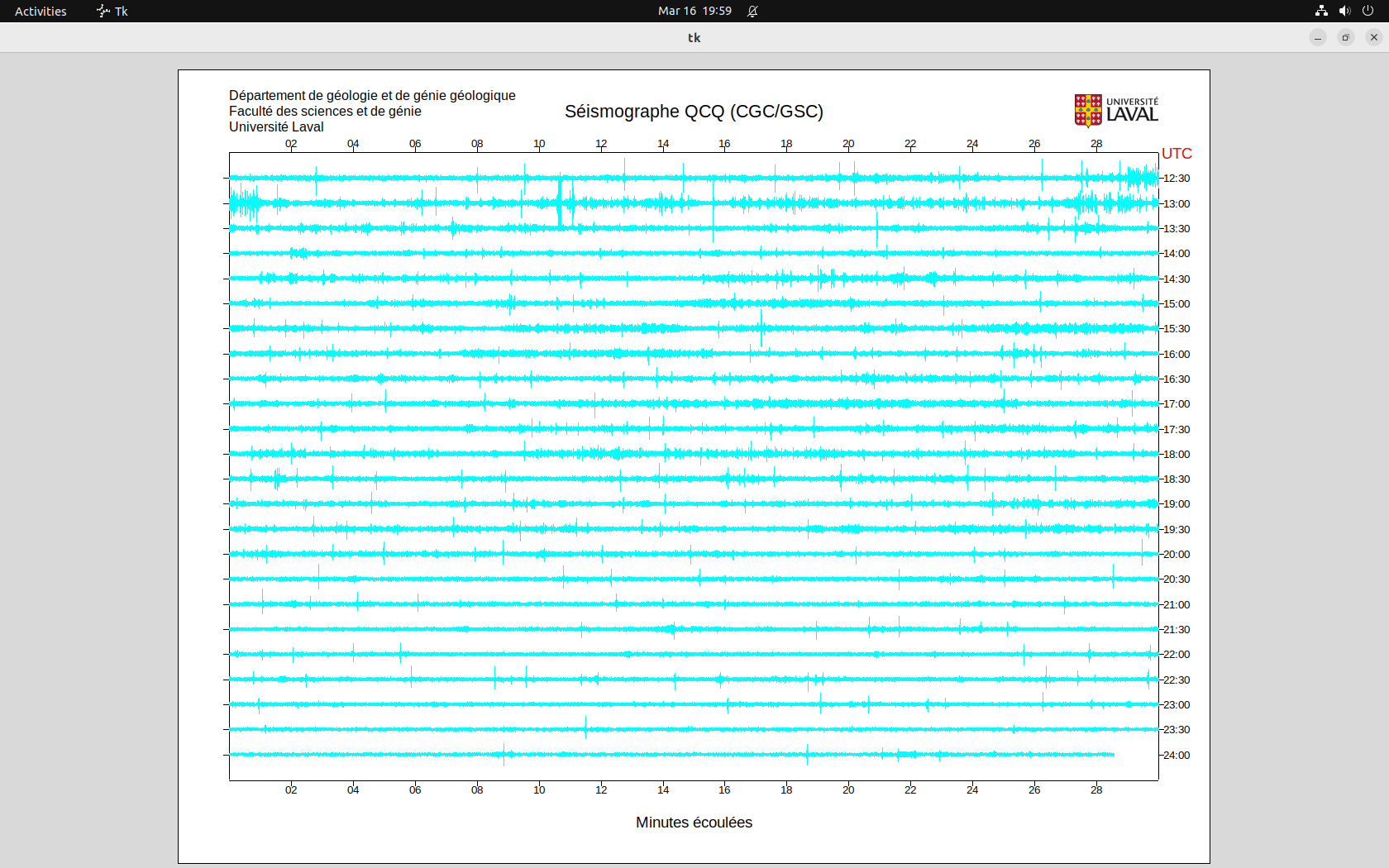Click the Séismographe QCQ (CGC/GSC) title
The height and width of the screenshot is (868, 1389).
coord(694,112)
